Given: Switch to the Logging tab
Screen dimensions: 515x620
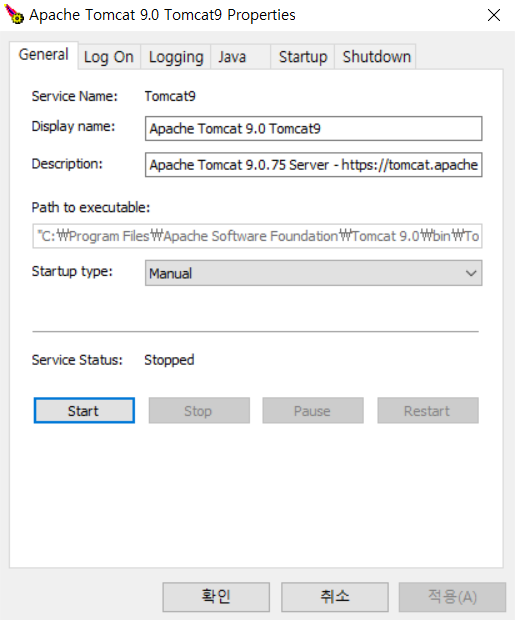Looking at the screenshot, I should coord(176,57).
